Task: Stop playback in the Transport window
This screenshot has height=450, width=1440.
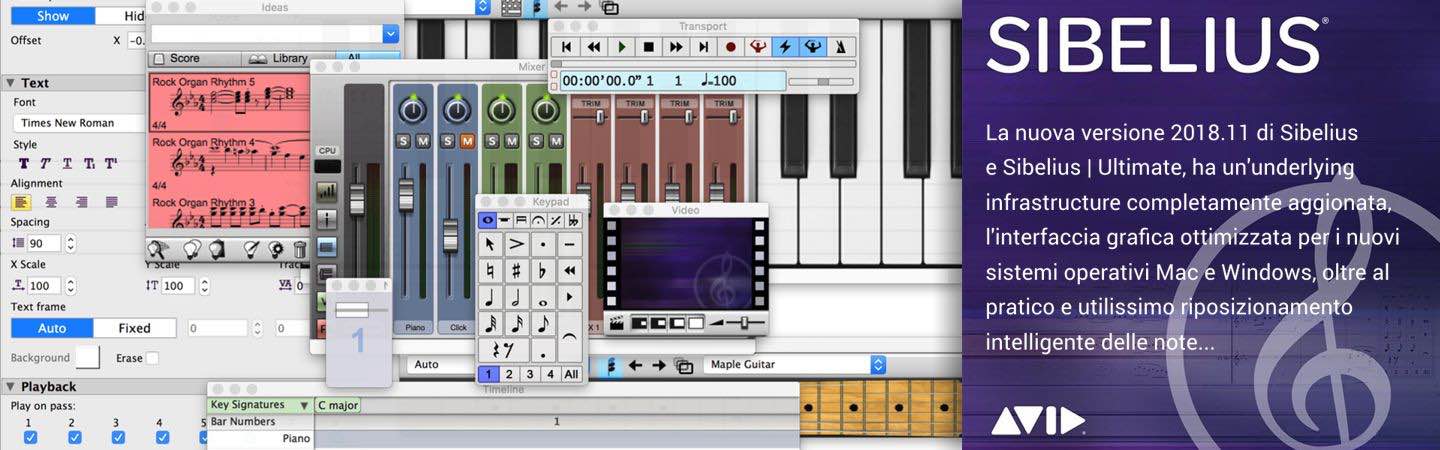Action: 649,46
